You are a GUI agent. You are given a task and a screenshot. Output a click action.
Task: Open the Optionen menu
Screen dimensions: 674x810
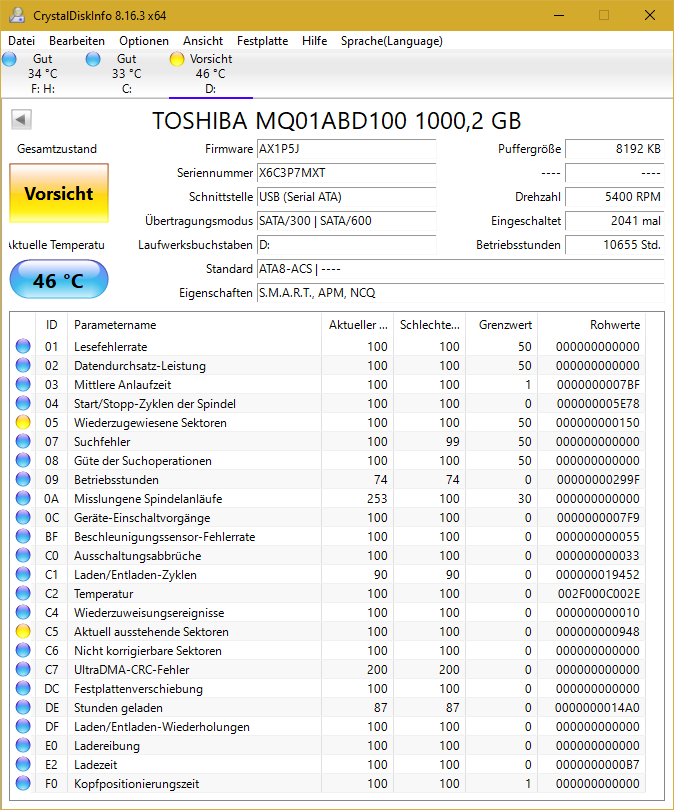tap(144, 41)
